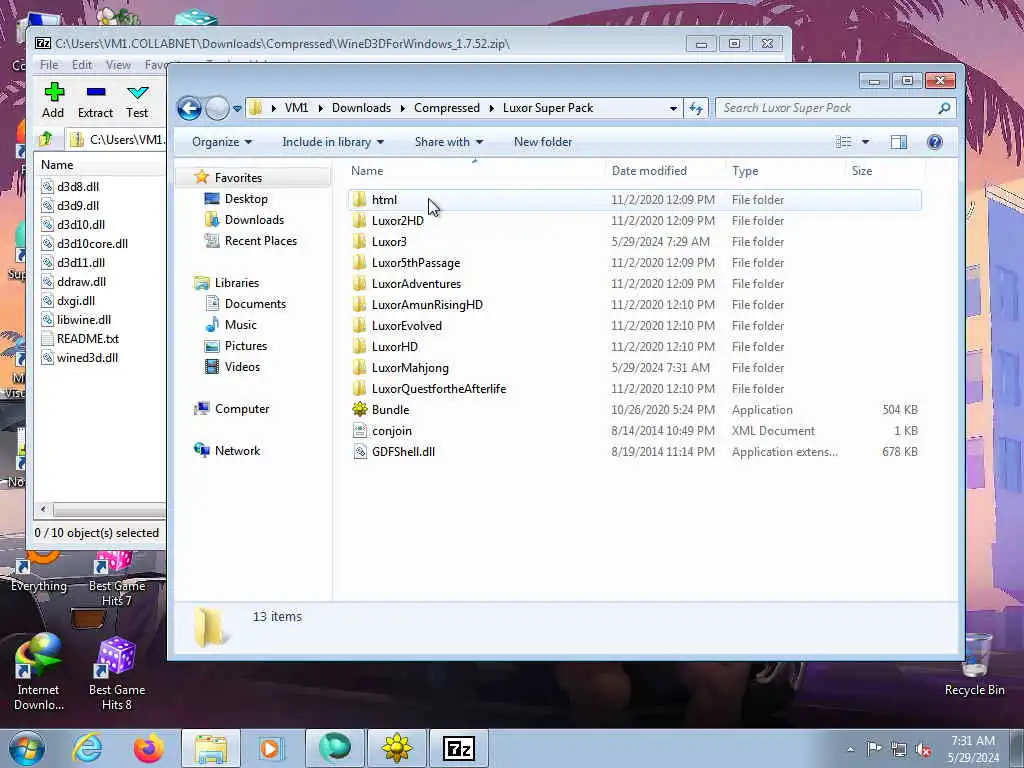The width and height of the screenshot is (1024, 768).
Task: Open the View menu in 7-Zip
Action: (x=118, y=65)
